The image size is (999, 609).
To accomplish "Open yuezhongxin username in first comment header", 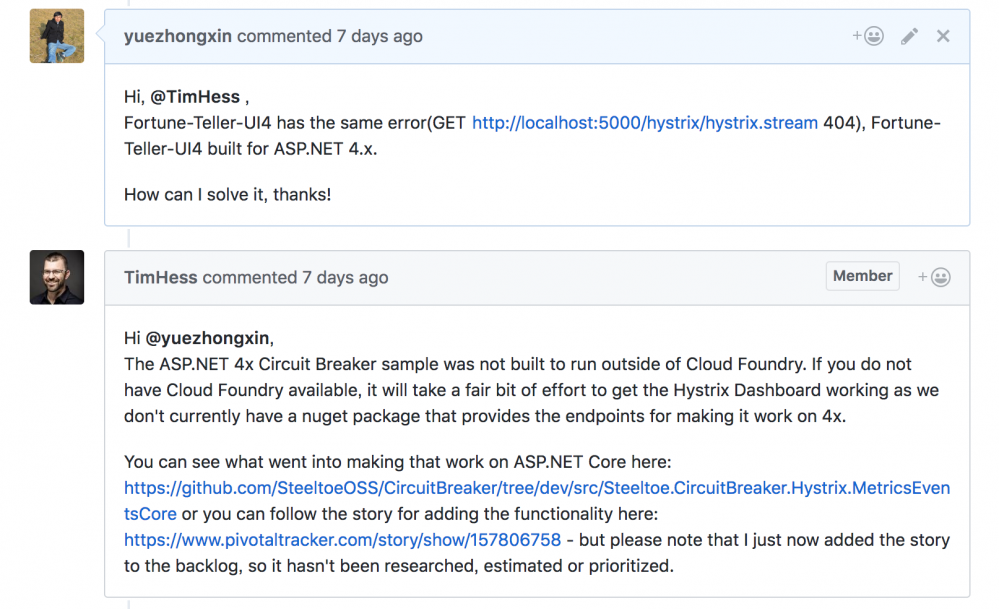I will coord(177,36).
